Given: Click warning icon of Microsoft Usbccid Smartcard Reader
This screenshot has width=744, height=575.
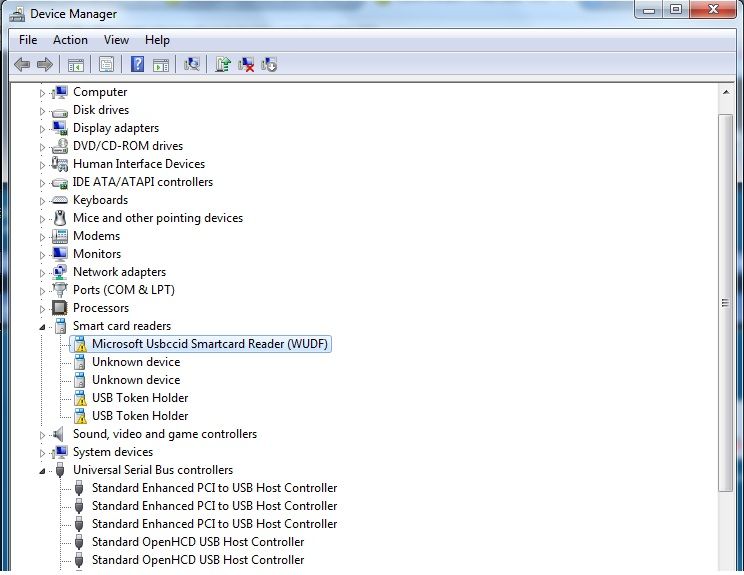Looking at the screenshot, I should pyautogui.click(x=80, y=344).
